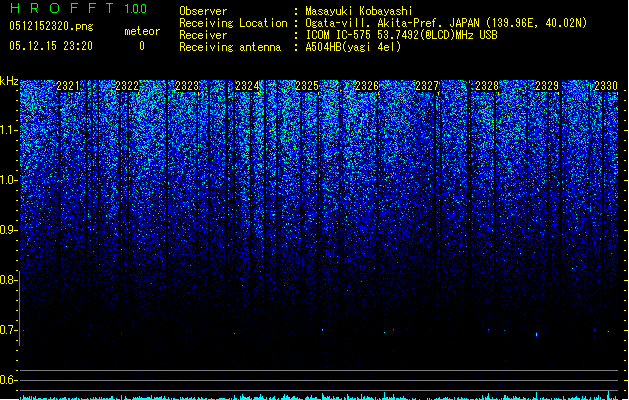The height and width of the screenshot is (400, 629).
Task: Click the ICOM IC-575 receiver text
Action: click(x=401, y=35)
